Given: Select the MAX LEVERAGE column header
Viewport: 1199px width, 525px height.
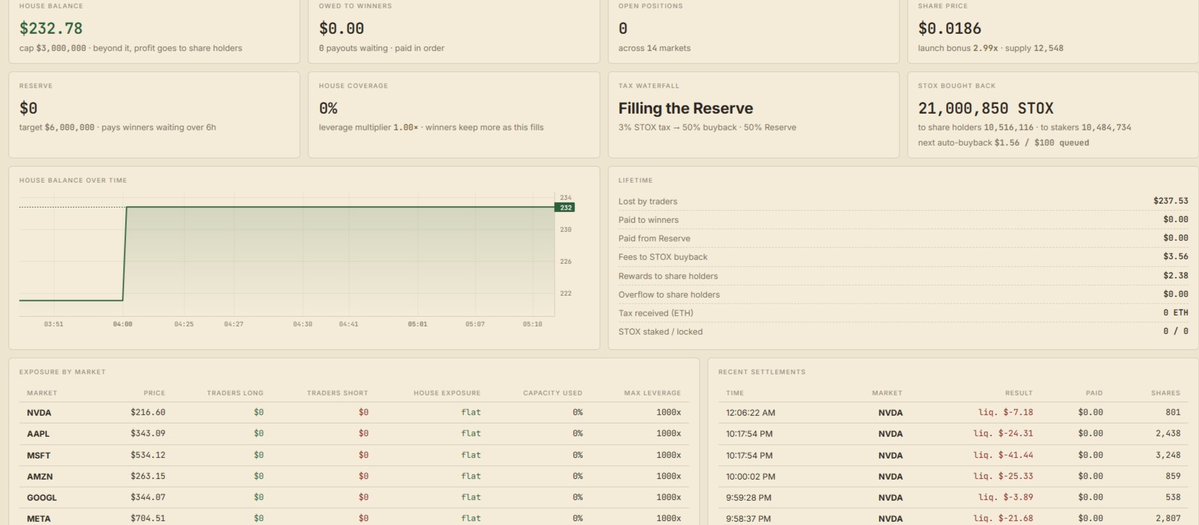Looking at the screenshot, I should point(651,393).
